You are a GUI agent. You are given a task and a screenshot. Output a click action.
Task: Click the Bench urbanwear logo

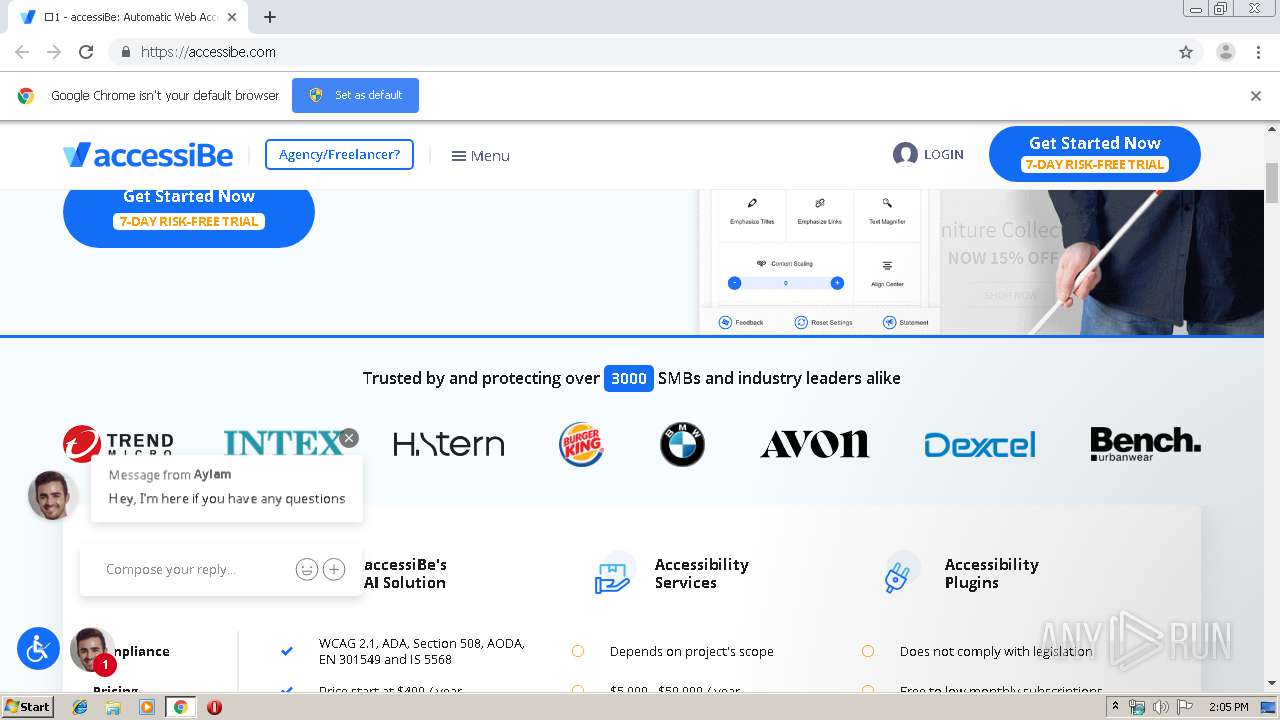tap(1145, 444)
